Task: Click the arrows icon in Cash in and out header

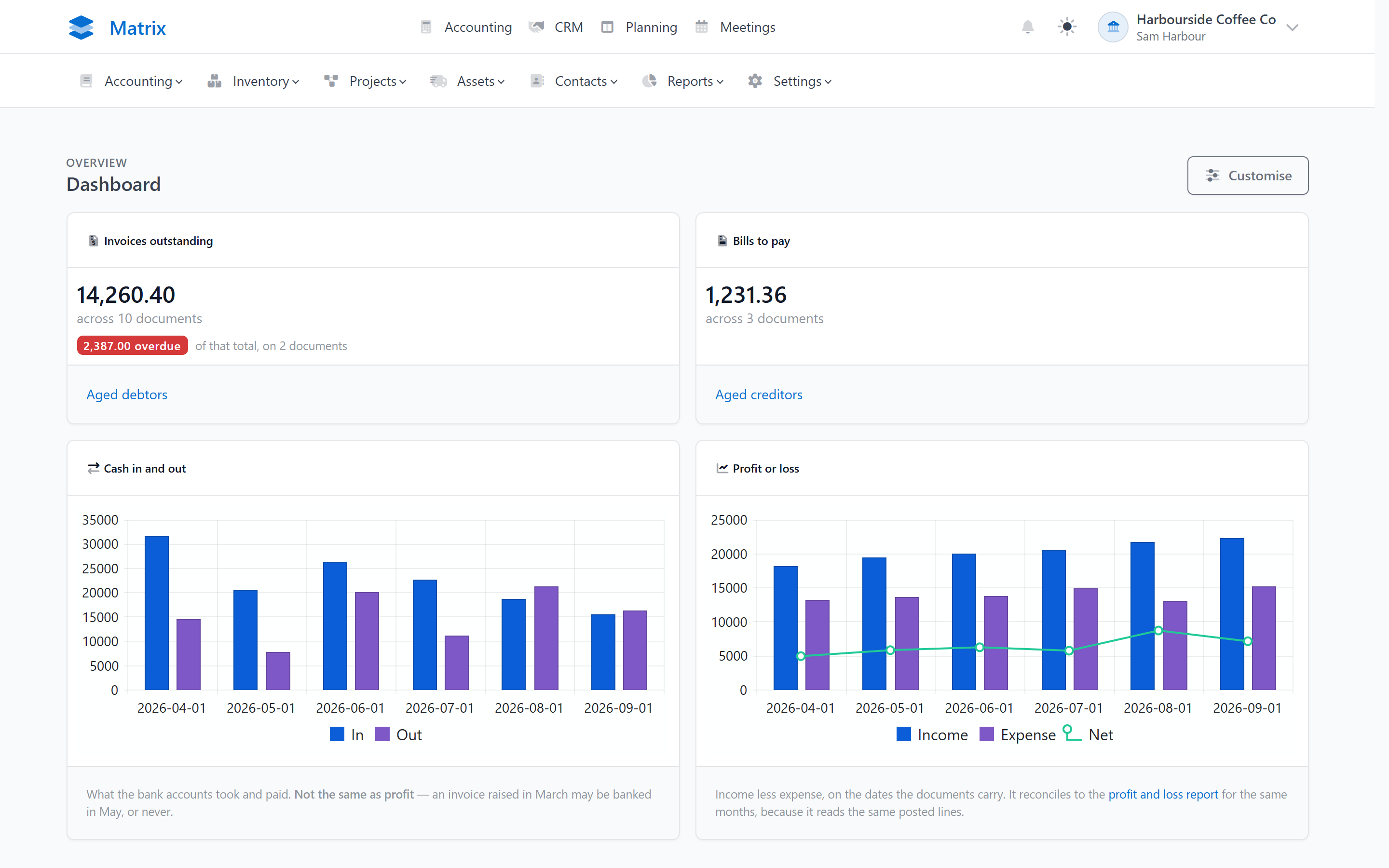Action: tap(93, 468)
